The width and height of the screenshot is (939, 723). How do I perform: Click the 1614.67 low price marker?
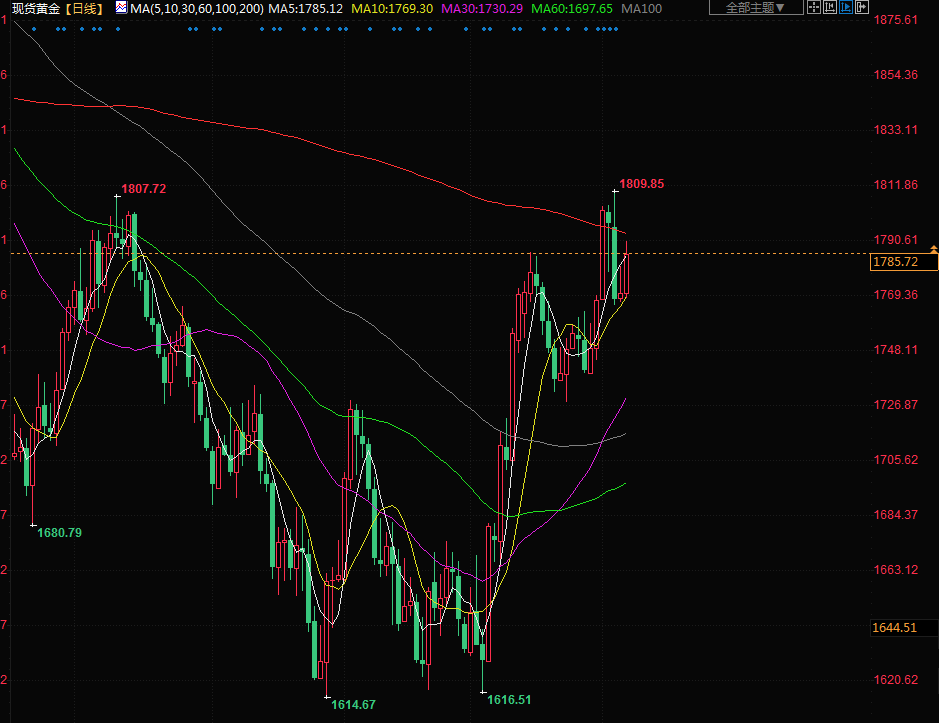click(353, 705)
